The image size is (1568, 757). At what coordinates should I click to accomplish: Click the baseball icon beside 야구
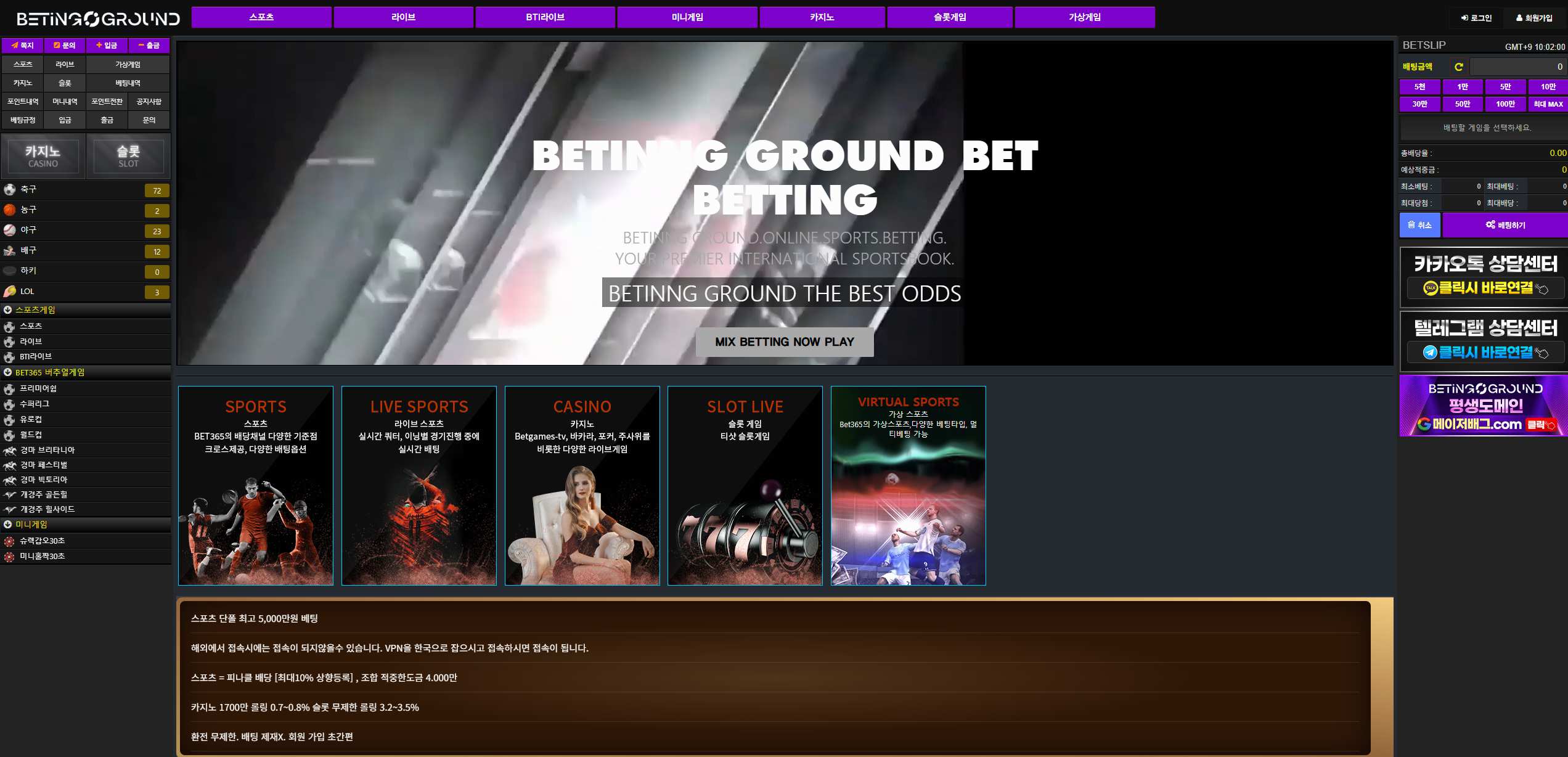[9, 230]
